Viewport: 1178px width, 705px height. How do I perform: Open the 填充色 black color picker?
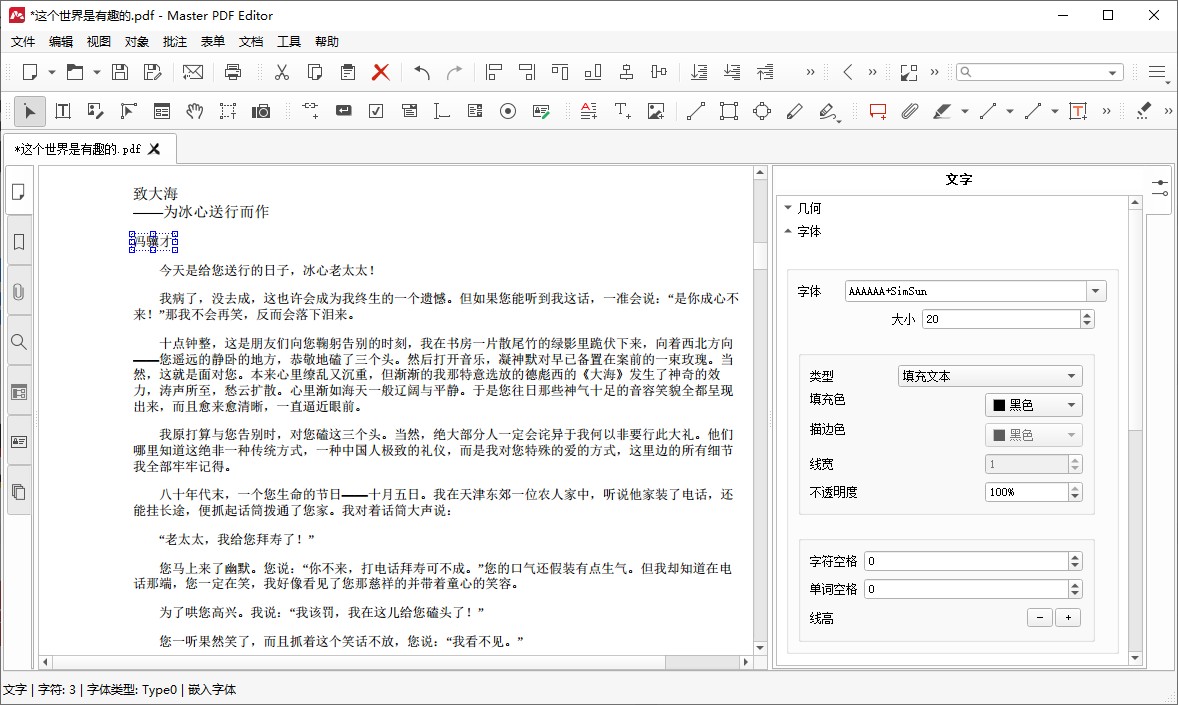[x=1034, y=405]
